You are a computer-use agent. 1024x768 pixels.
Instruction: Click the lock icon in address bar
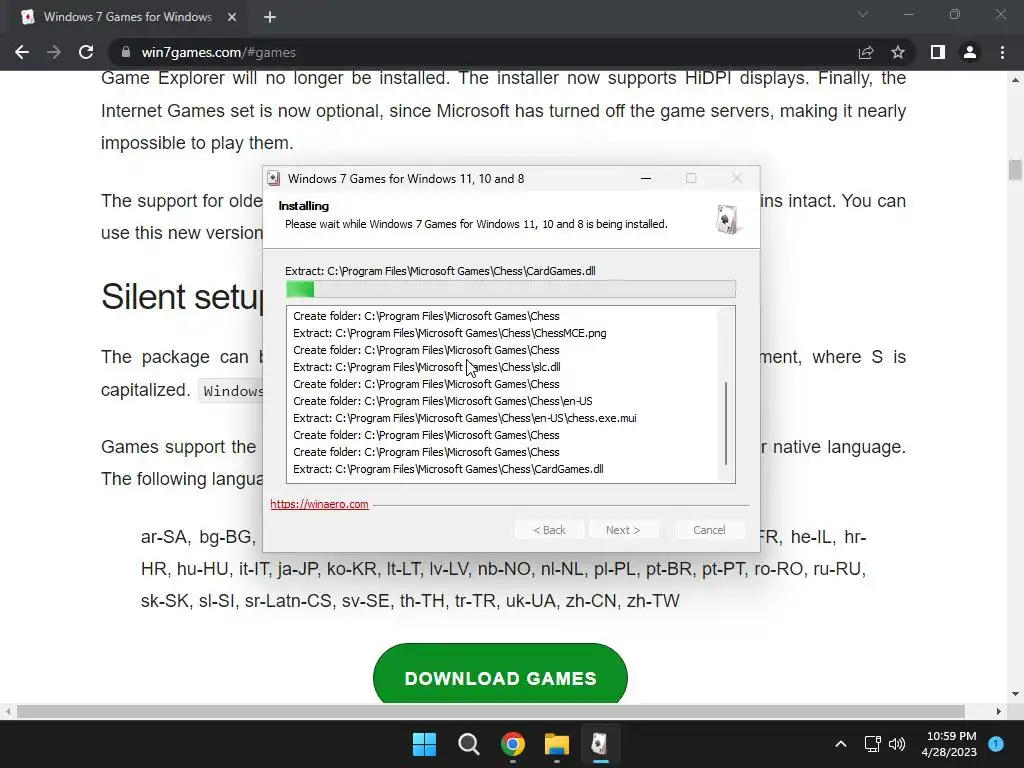point(125,52)
